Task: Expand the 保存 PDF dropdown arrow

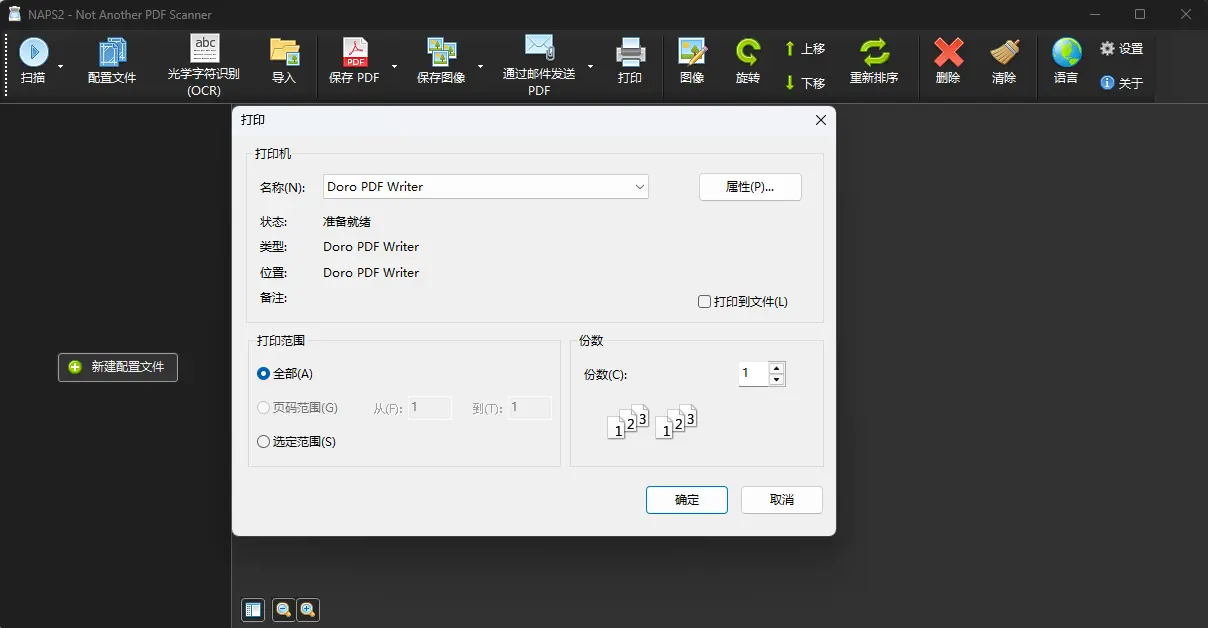Action: 394,66
